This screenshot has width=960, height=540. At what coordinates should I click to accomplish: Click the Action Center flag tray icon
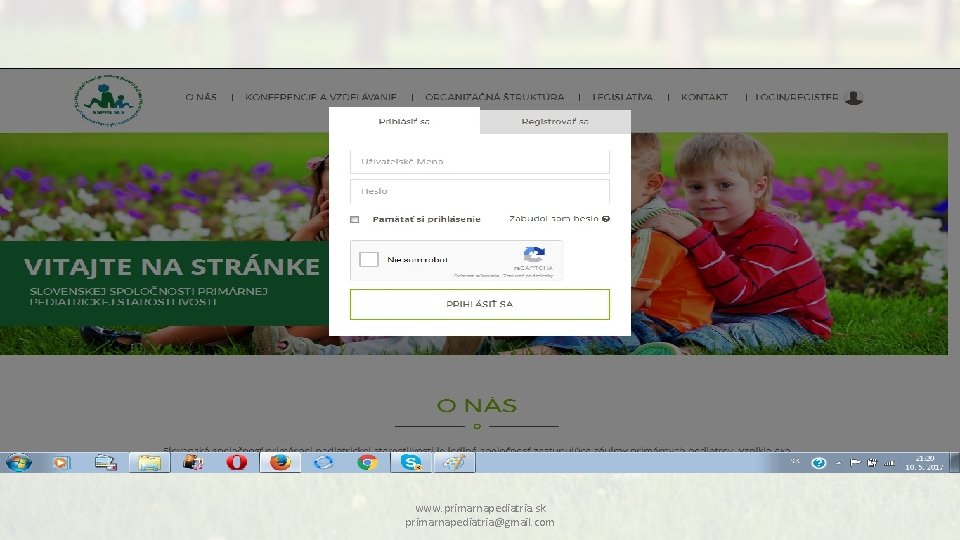click(x=855, y=463)
